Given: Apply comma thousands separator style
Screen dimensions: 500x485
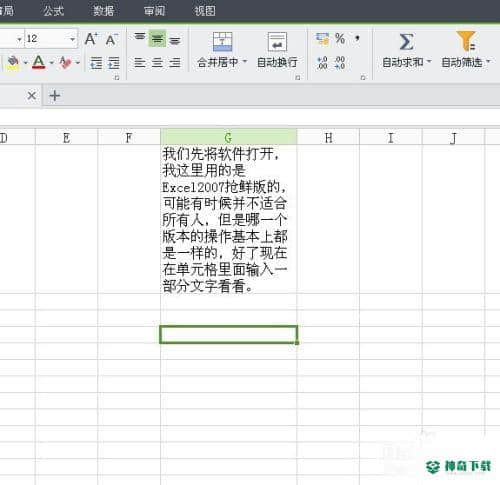Looking at the screenshot, I should (357, 38).
